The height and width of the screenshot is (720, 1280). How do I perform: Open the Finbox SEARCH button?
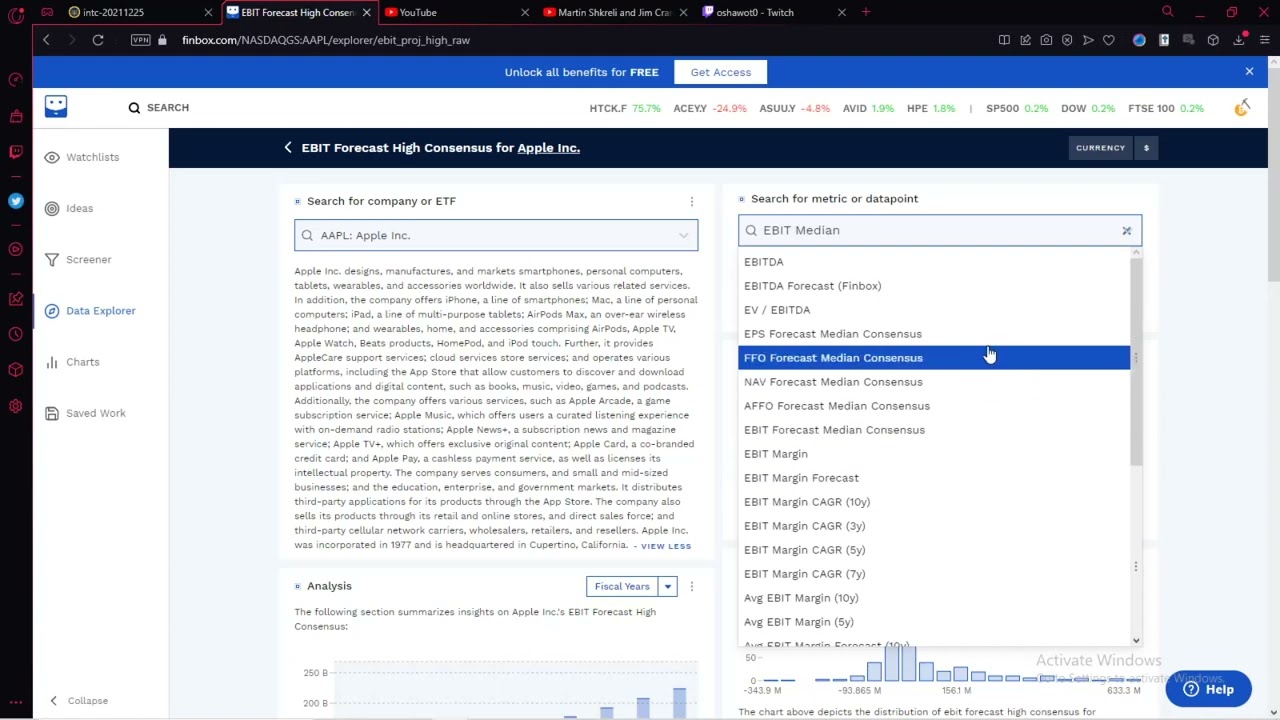158,107
